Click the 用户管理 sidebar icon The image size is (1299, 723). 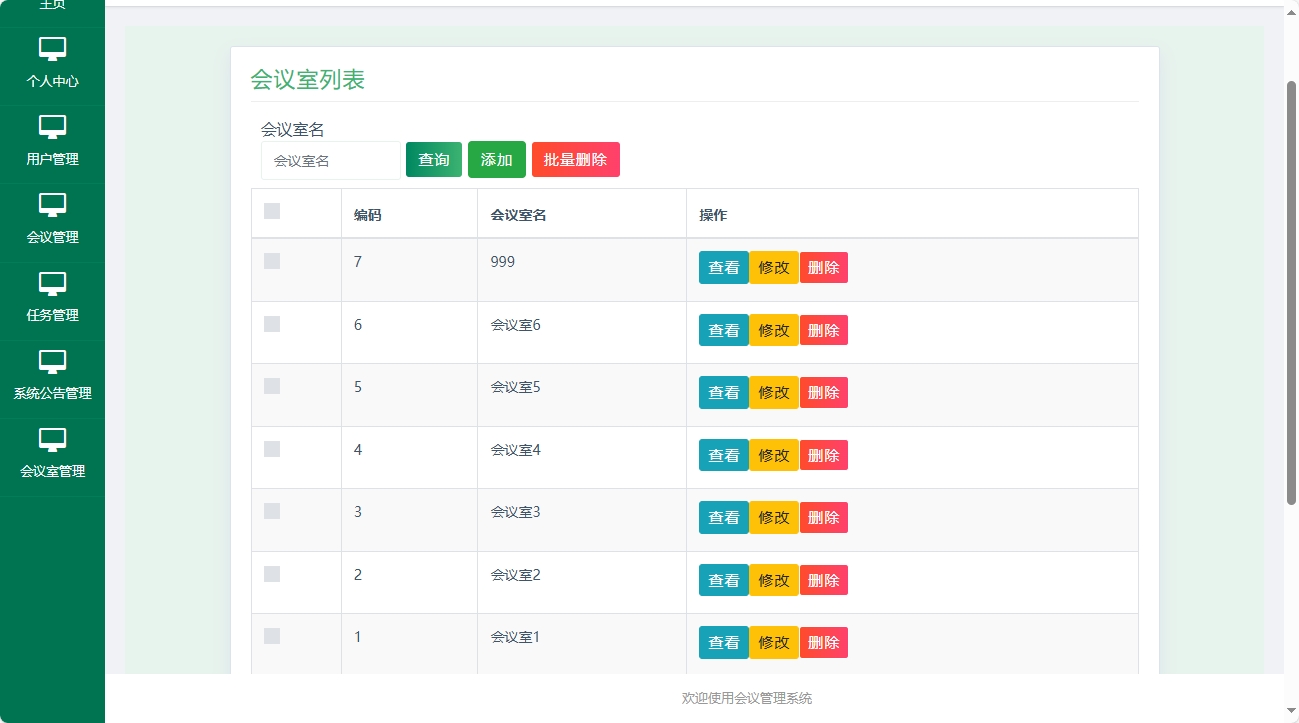[52, 126]
